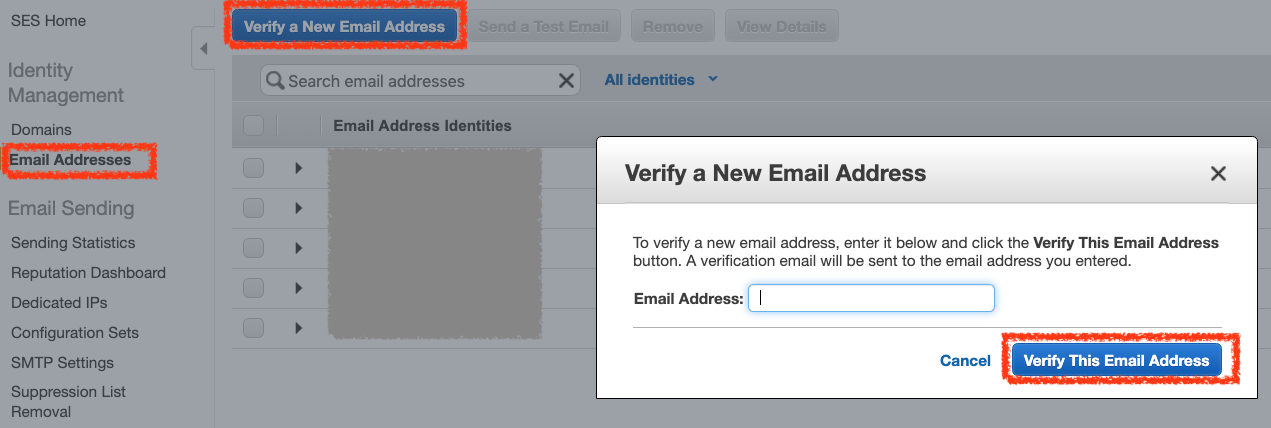This screenshot has width=1271, height=428.
Task: Cancel the verification dialog
Action: pyautogui.click(x=965, y=361)
